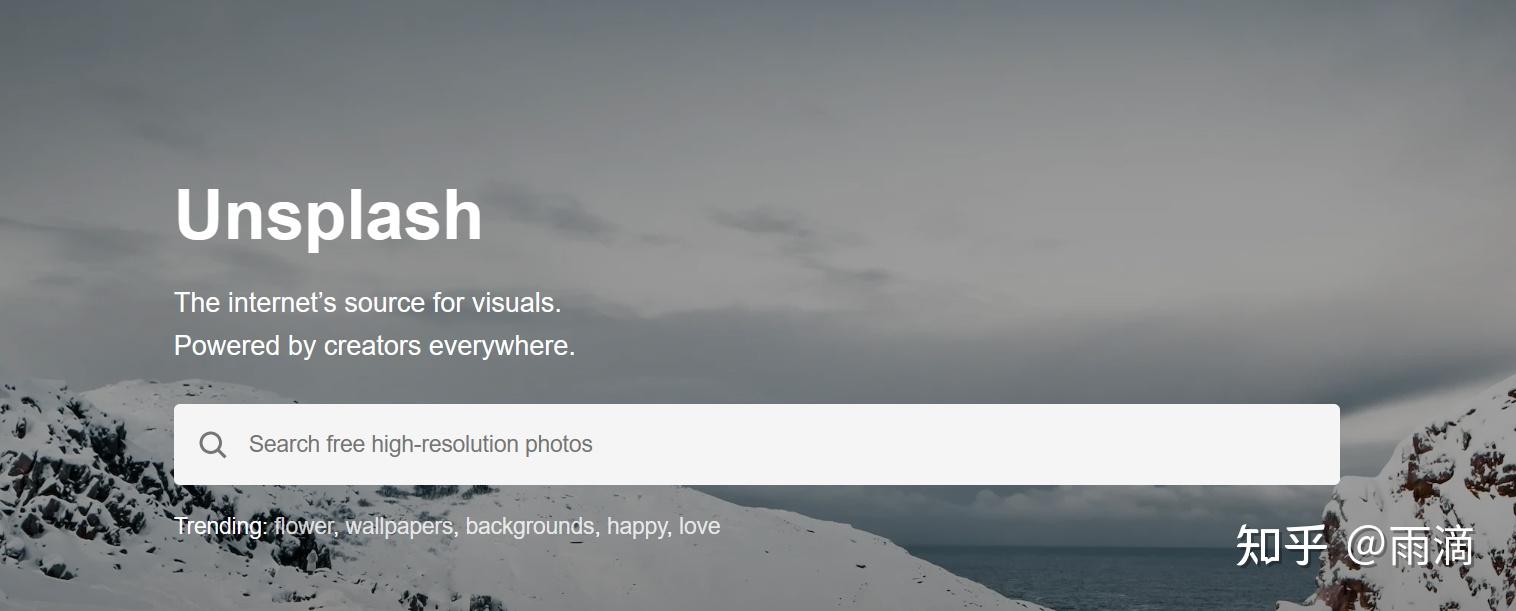Image resolution: width=1516 pixels, height=611 pixels.
Task: Click the large 'Unsplash' heading
Action: point(328,215)
